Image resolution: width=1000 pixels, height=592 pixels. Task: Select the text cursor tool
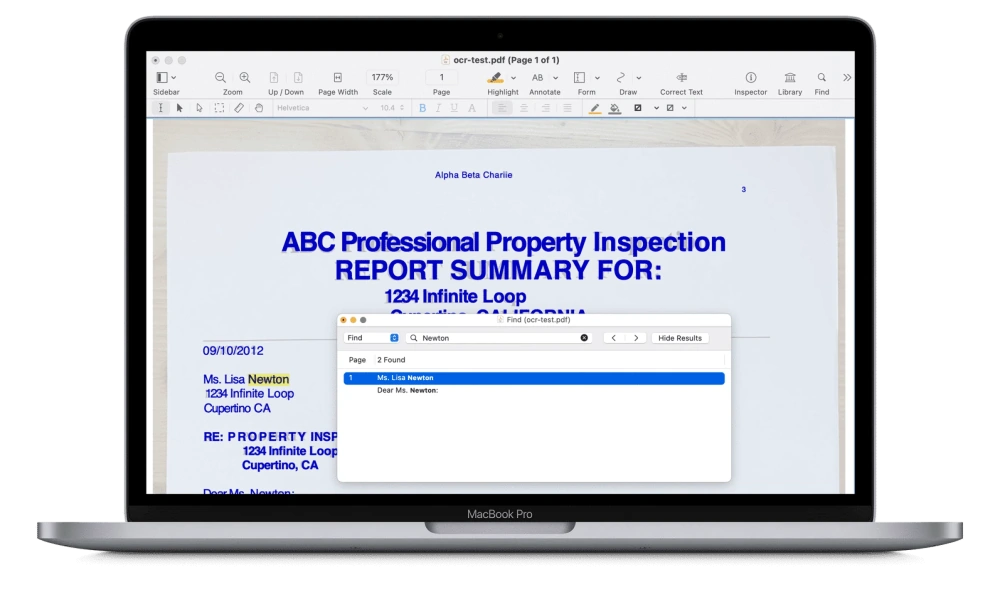161,108
